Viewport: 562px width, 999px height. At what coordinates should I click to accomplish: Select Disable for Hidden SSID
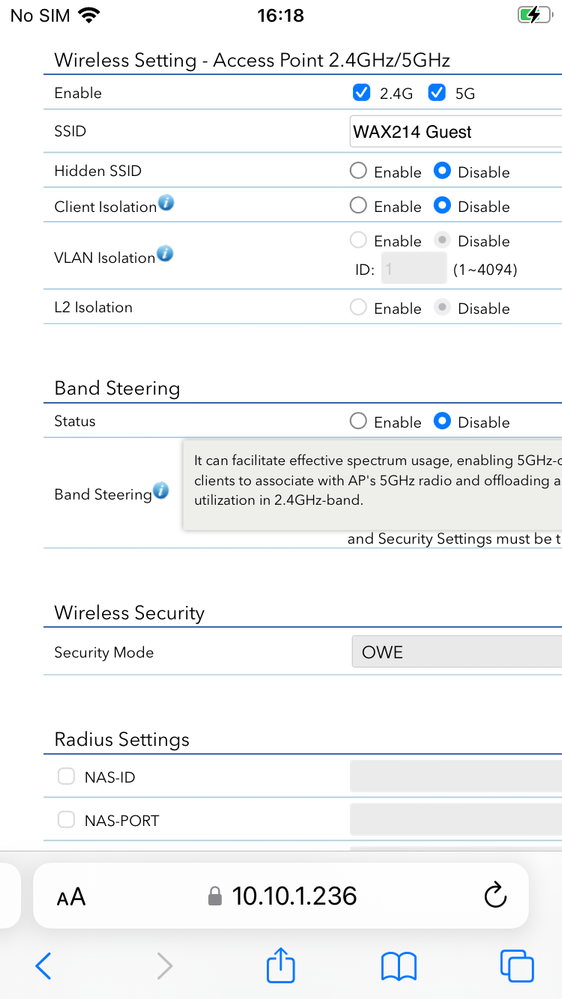point(442,171)
